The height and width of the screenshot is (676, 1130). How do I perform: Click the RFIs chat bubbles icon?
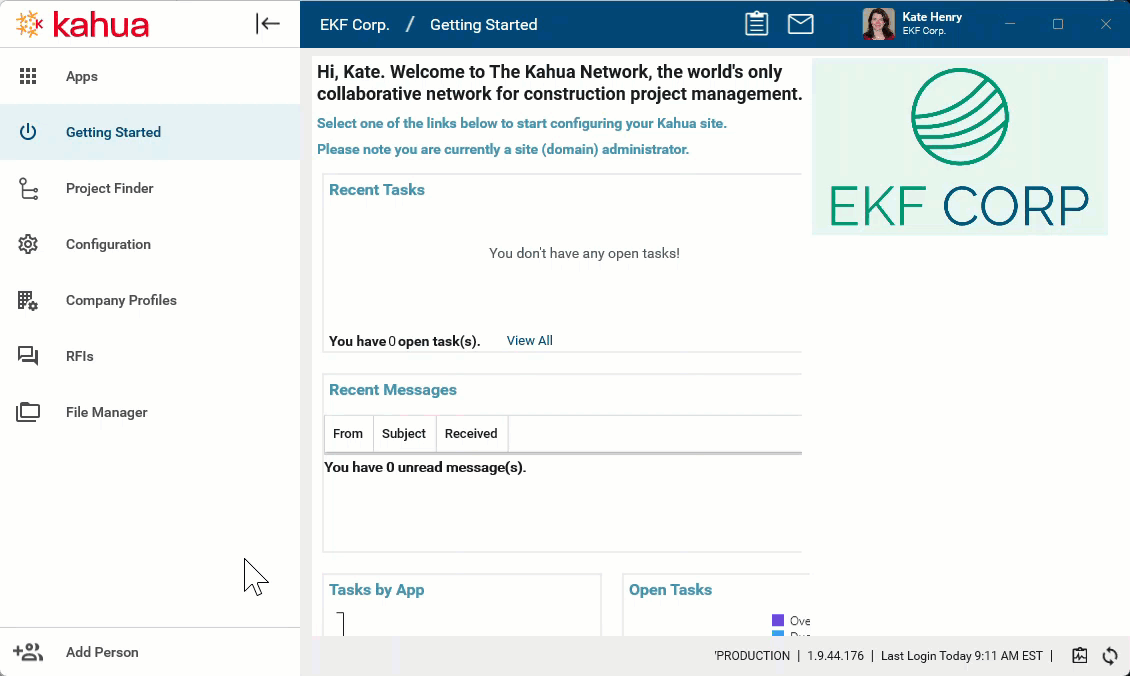28,357
